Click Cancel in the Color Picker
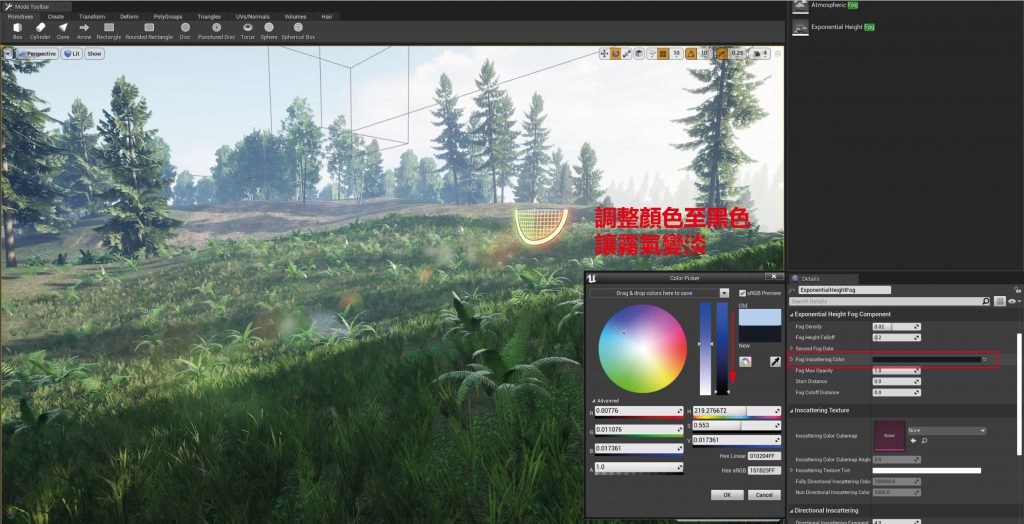1024x524 pixels. point(764,495)
